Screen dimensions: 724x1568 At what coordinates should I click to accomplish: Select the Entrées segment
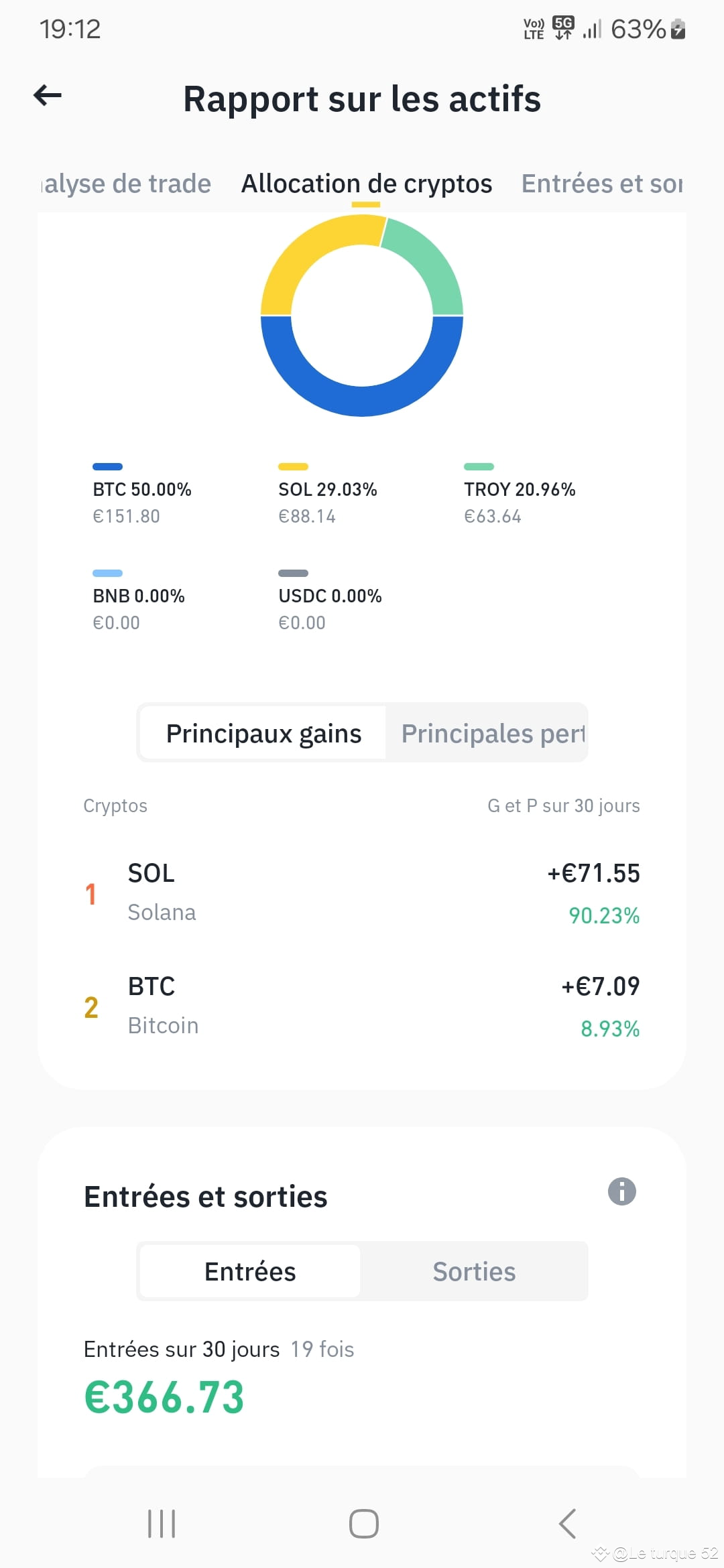[250, 1271]
